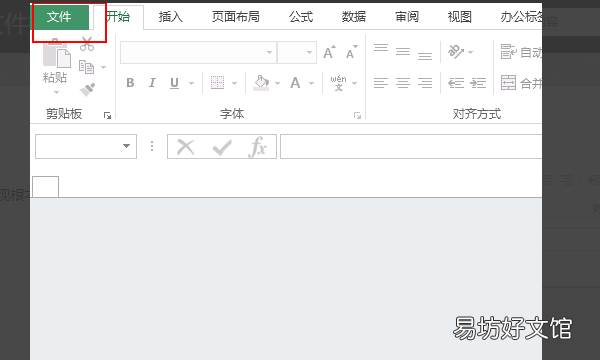This screenshot has height=360, width=600.
Task: Expand the 粘贴 paste options arrow
Action: point(56,92)
